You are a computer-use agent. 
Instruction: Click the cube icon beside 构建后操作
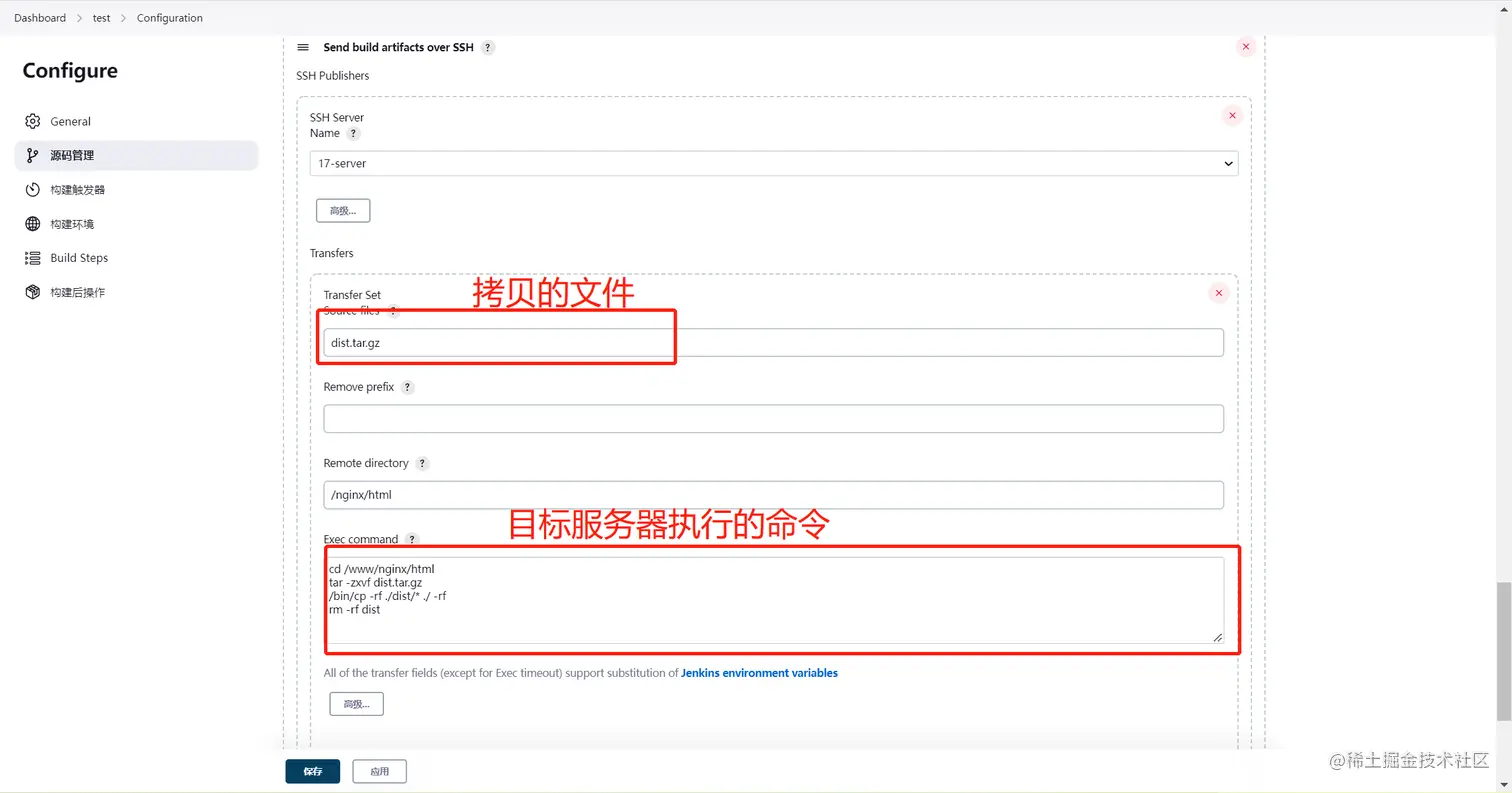click(x=33, y=292)
